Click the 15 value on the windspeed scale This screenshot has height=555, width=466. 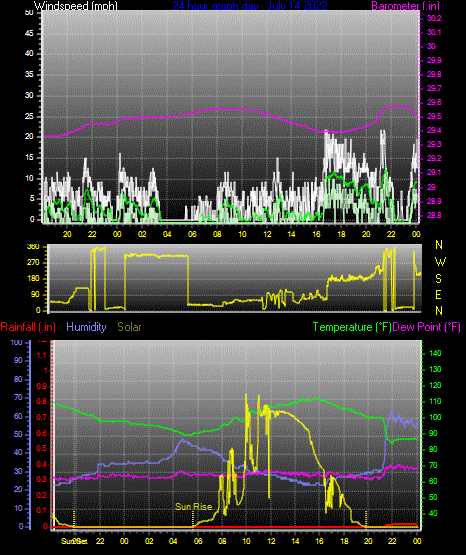pos(29,158)
